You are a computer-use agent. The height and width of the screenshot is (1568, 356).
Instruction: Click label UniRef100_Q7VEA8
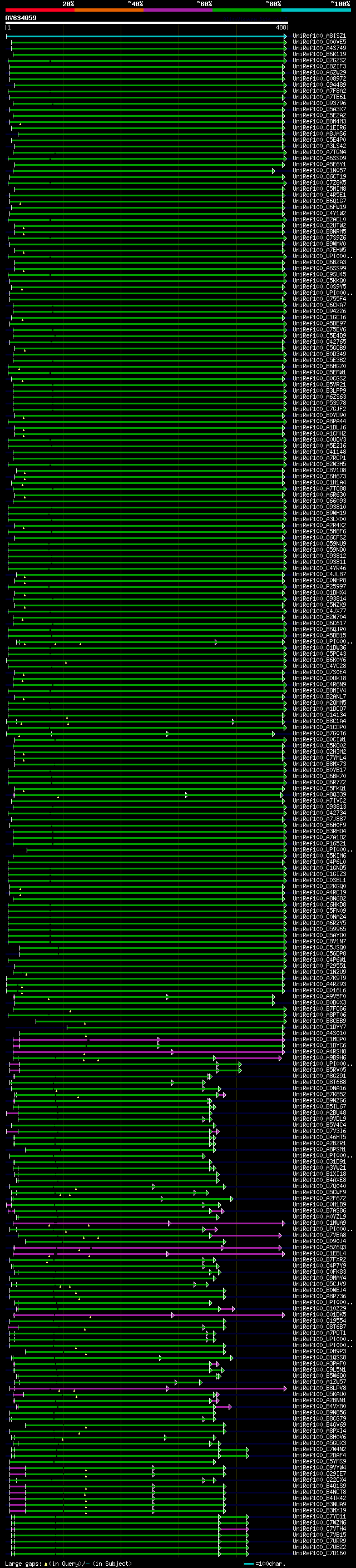(319, 1234)
